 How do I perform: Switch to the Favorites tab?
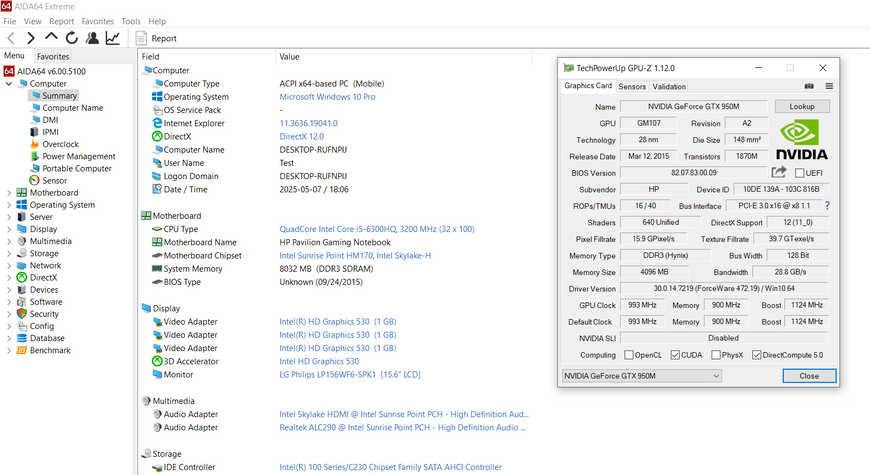click(53, 57)
